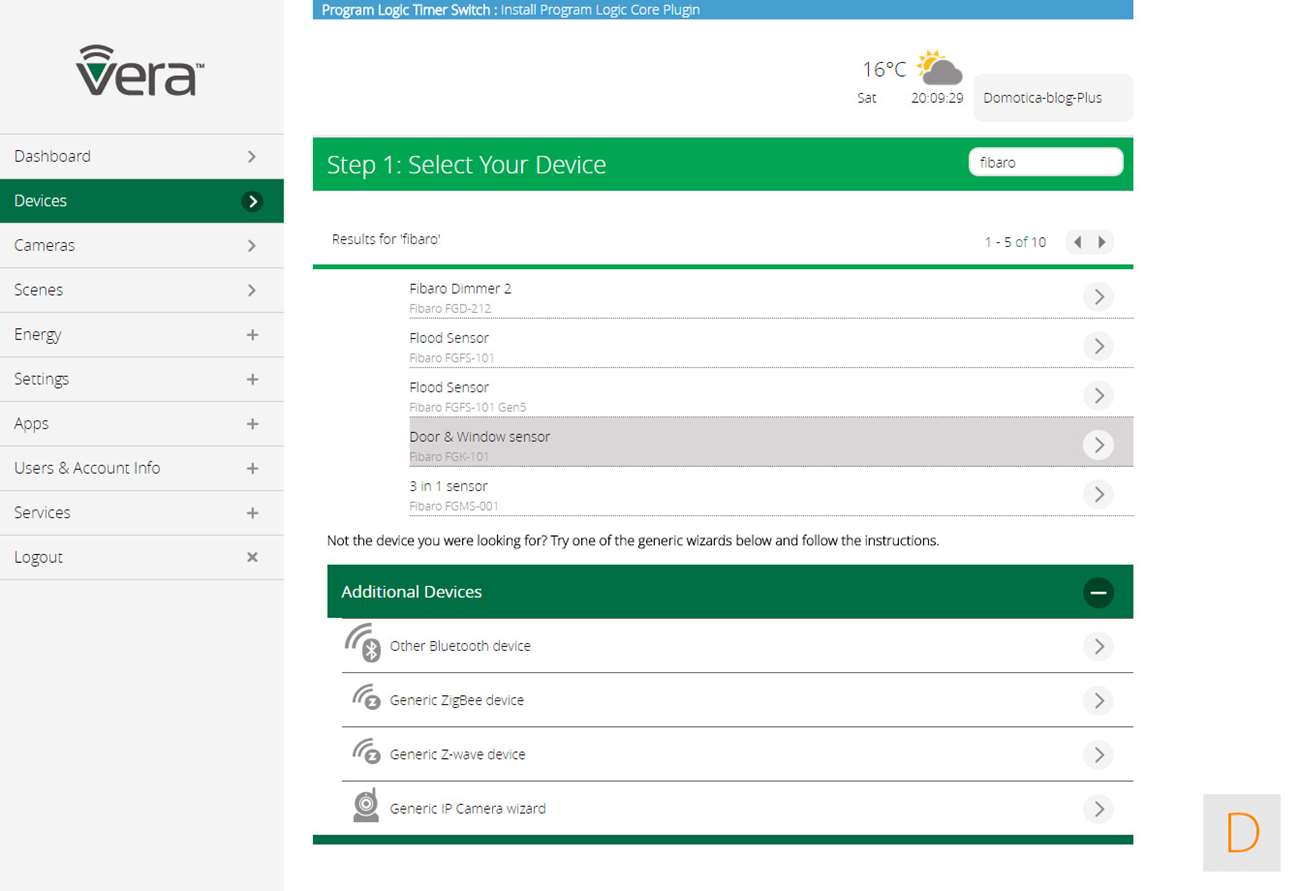The height and width of the screenshot is (891, 1300).
Task: Click the Generic Z-wave device icon
Action: tap(365, 753)
